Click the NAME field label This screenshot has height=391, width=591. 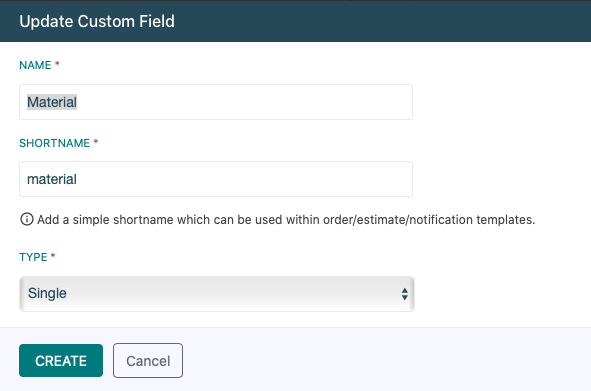[x=35, y=65]
